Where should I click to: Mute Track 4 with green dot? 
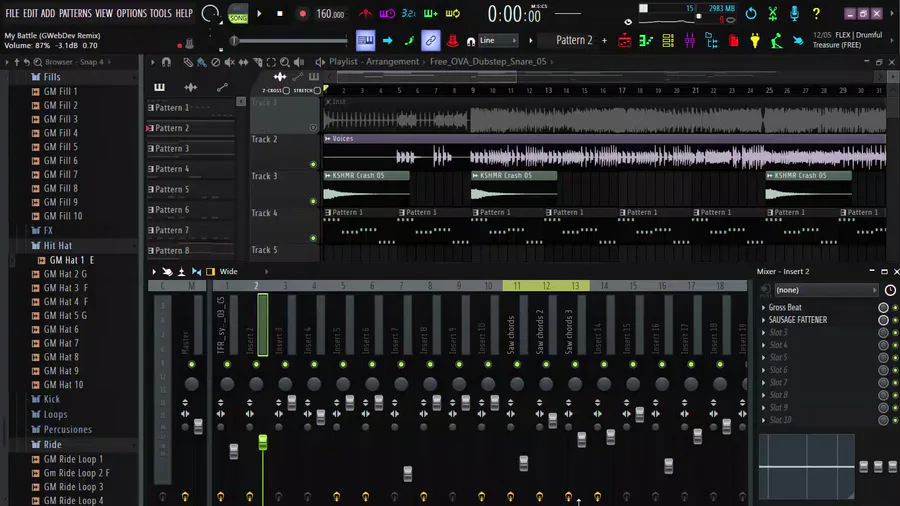click(x=313, y=238)
